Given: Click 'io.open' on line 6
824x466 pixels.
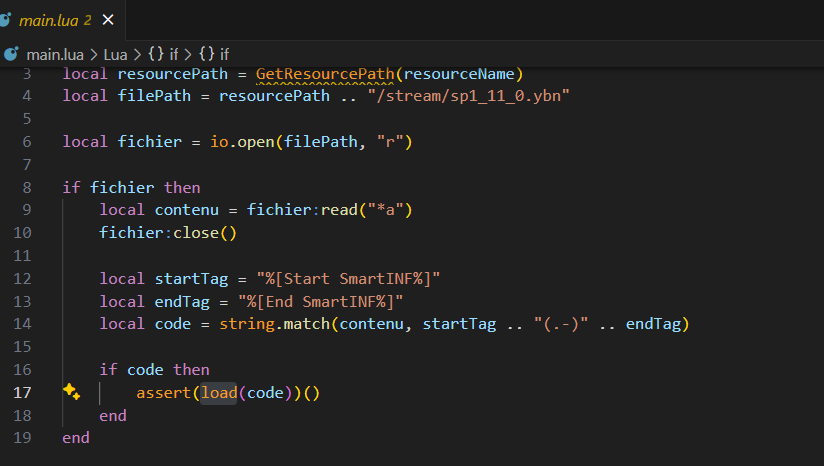Looking at the screenshot, I should (242, 141).
